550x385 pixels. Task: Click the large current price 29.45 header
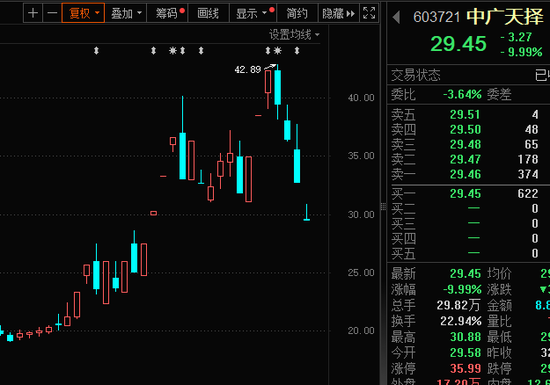coord(458,44)
